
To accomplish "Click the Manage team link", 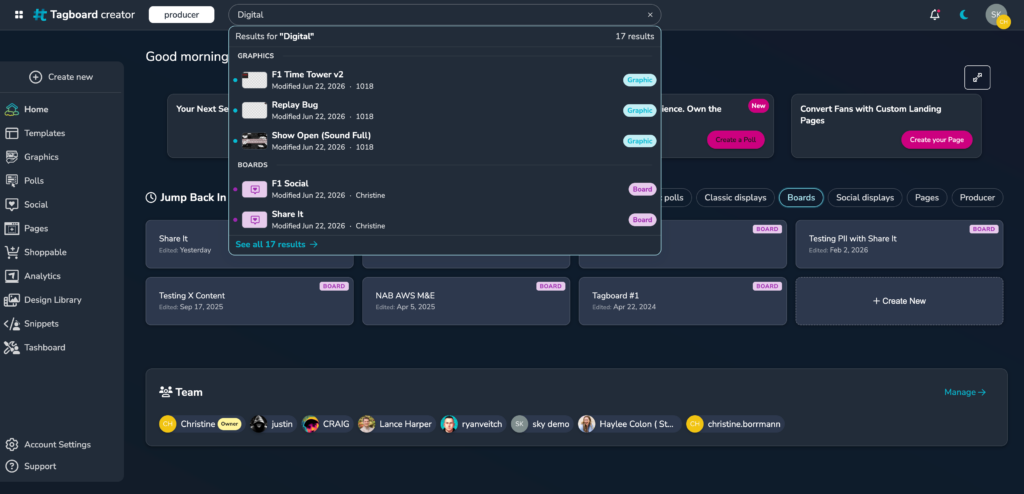I will point(965,393).
